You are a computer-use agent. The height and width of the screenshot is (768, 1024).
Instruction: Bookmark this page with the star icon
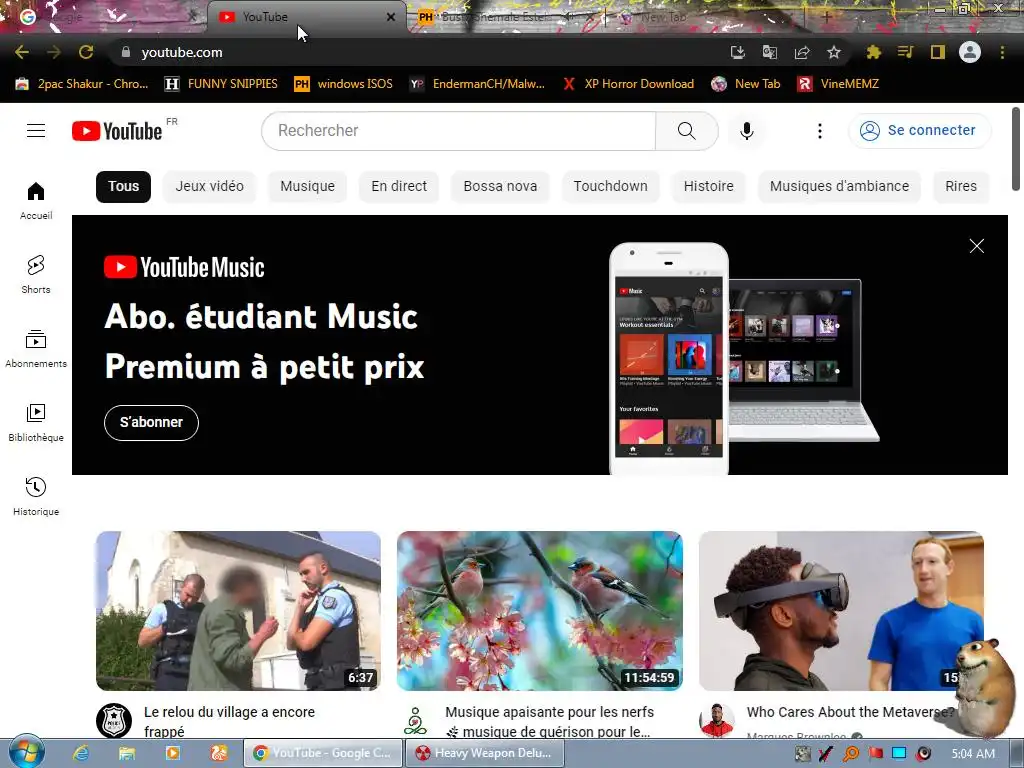click(834, 52)
